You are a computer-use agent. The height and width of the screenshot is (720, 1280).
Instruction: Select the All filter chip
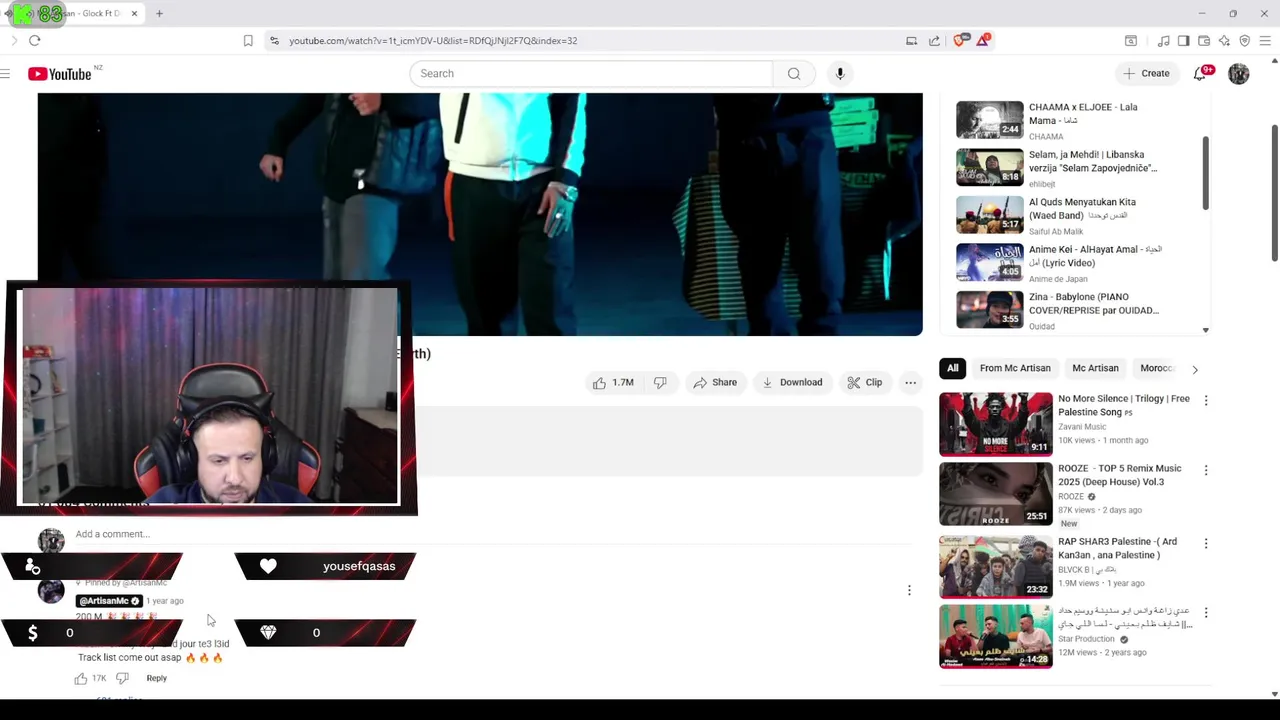(x=953, y=368)
